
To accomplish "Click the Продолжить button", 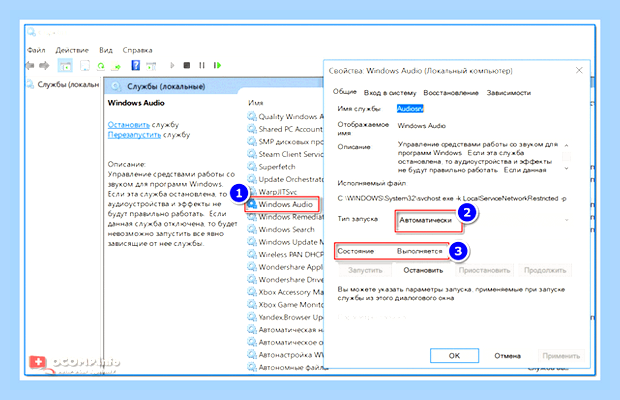I will pos(545,270).
